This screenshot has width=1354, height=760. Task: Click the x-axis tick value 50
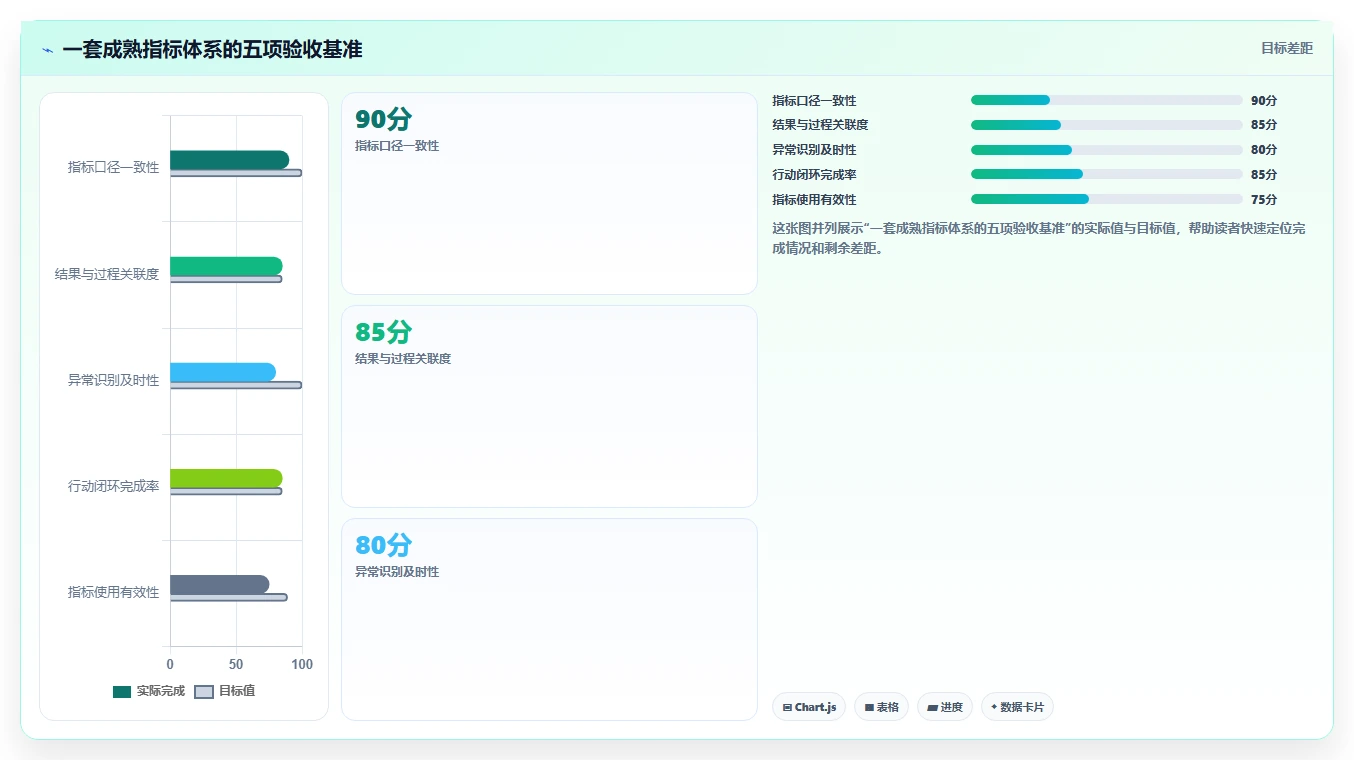236,664
